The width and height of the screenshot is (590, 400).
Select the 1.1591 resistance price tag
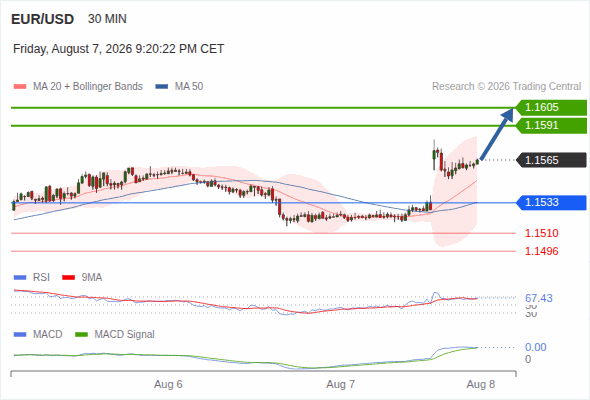(551, 125)
